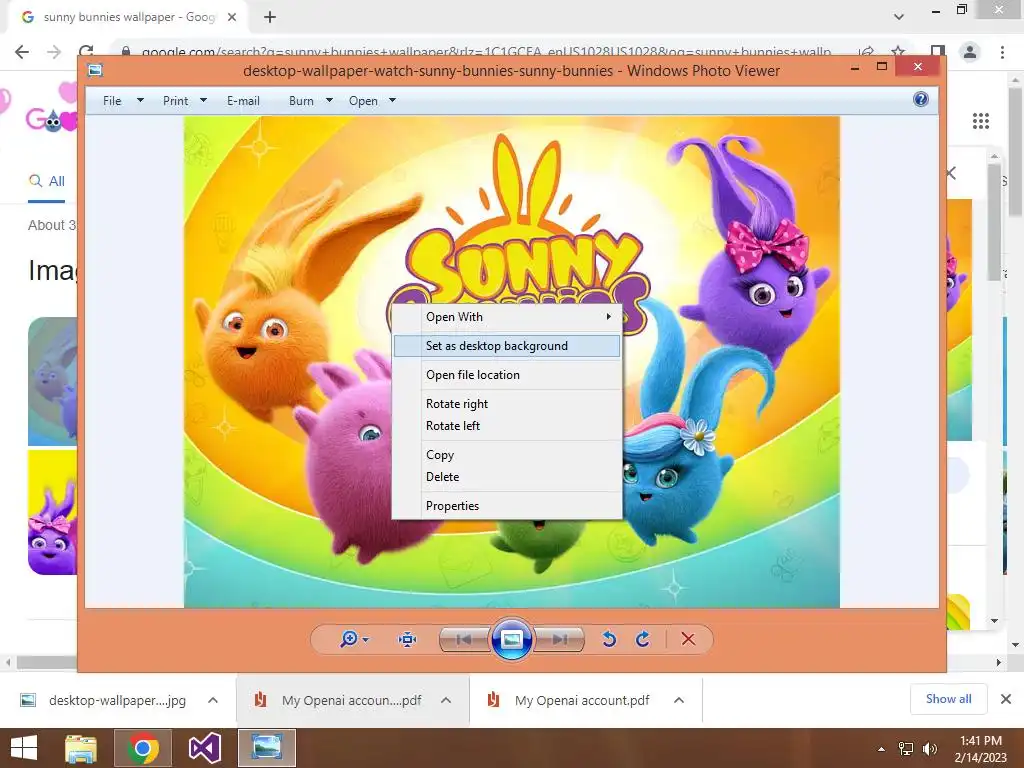Open My Openai account.pdf download
This screenshot has height=768, width=1024.
[x=569, y=700]
